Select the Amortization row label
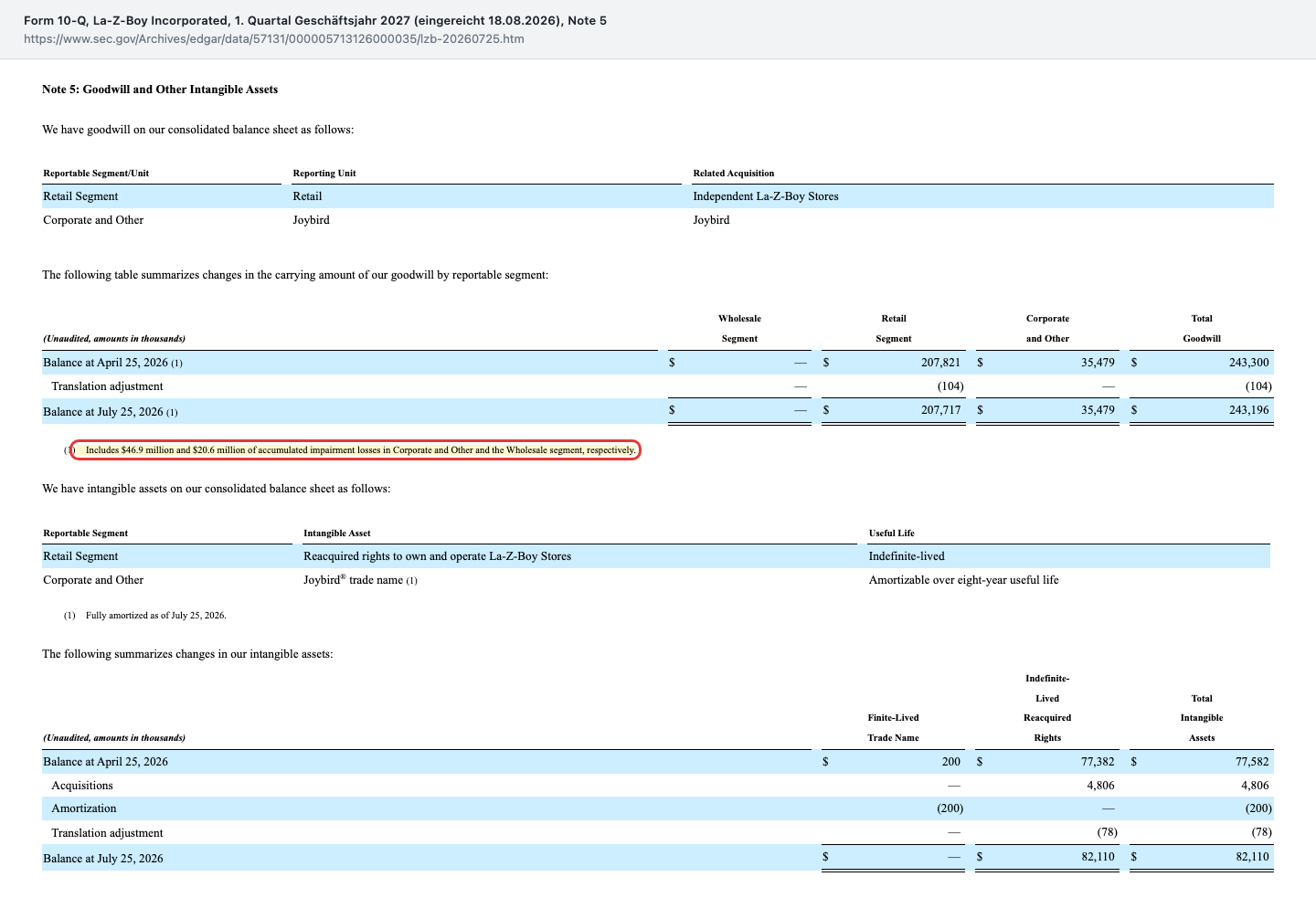The image size is (1316, 898). point(84,808)
